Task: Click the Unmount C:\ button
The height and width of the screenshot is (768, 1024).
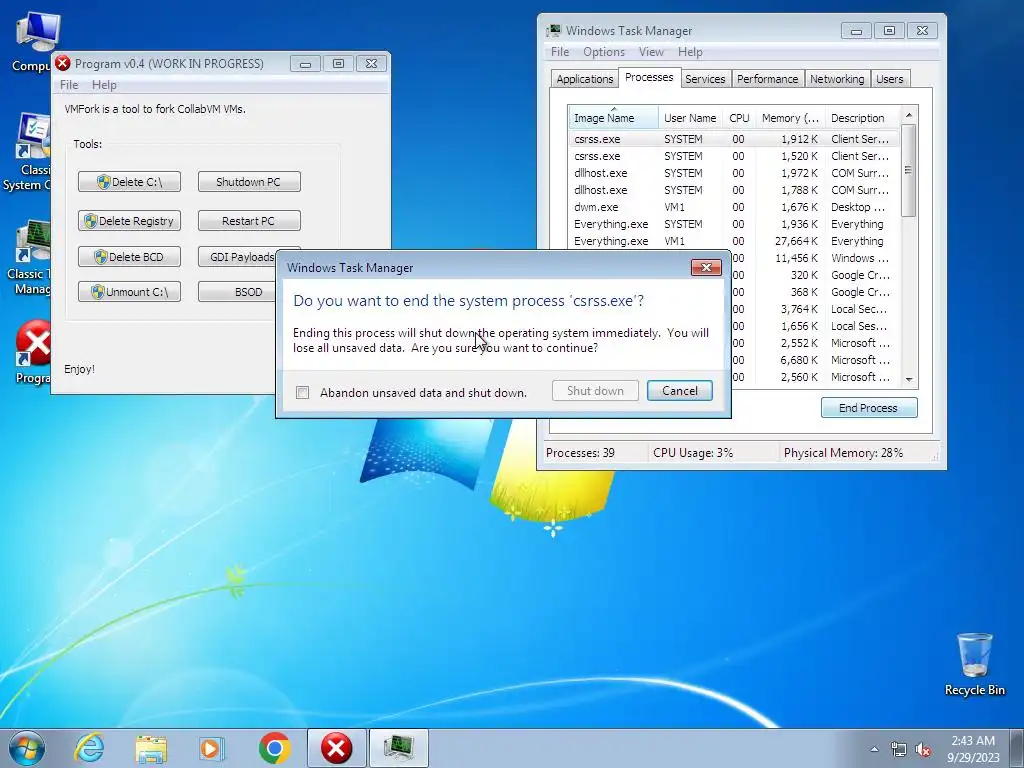Action: coord(129,292)
